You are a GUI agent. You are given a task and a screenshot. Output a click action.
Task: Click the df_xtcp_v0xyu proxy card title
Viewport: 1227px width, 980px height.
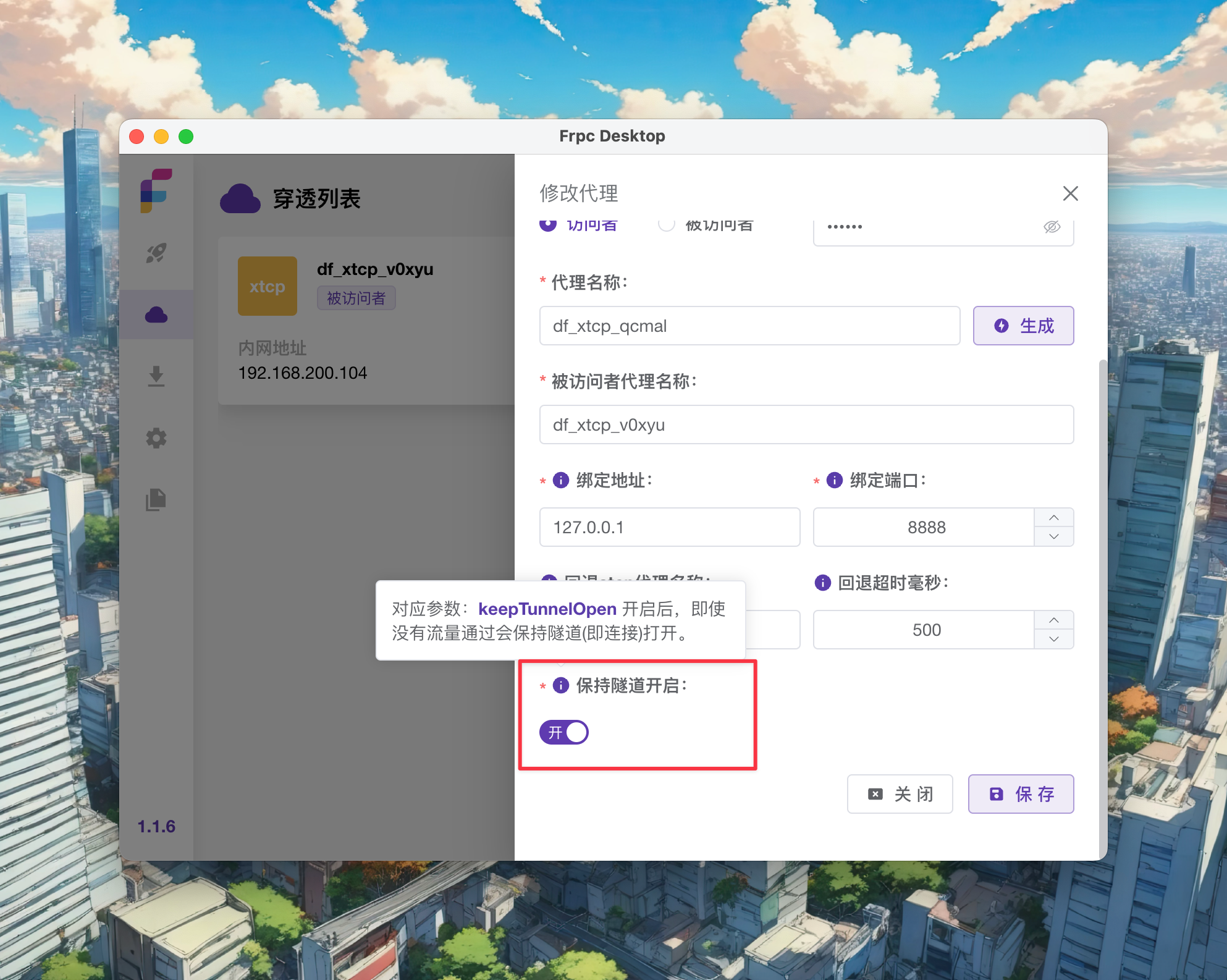(375, 269)
